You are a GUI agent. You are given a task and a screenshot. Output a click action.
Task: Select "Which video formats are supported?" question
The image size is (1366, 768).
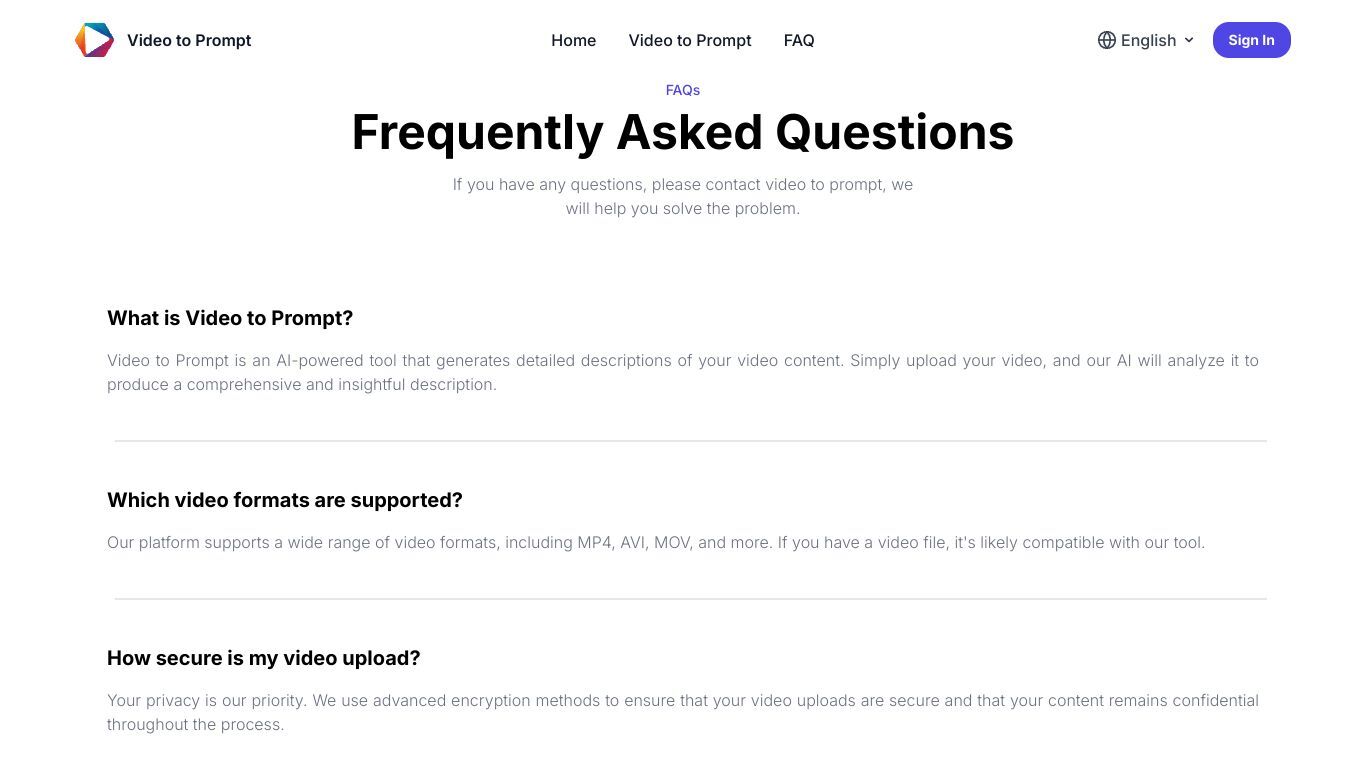coord(285,500)
